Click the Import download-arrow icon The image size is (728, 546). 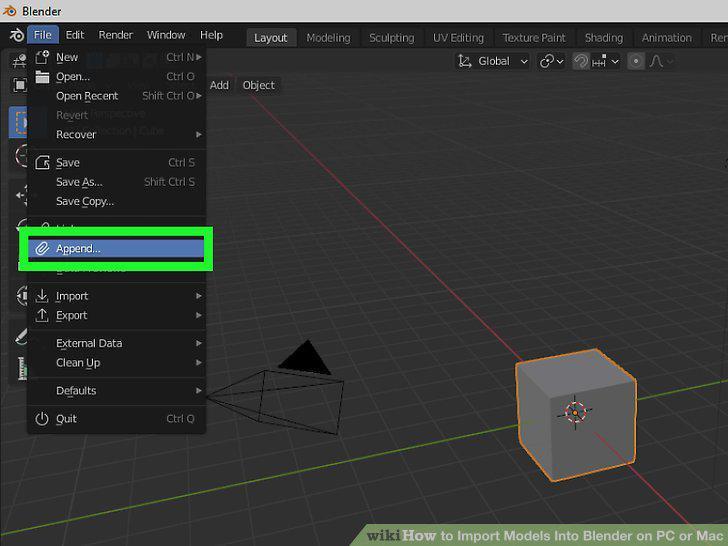42,296
